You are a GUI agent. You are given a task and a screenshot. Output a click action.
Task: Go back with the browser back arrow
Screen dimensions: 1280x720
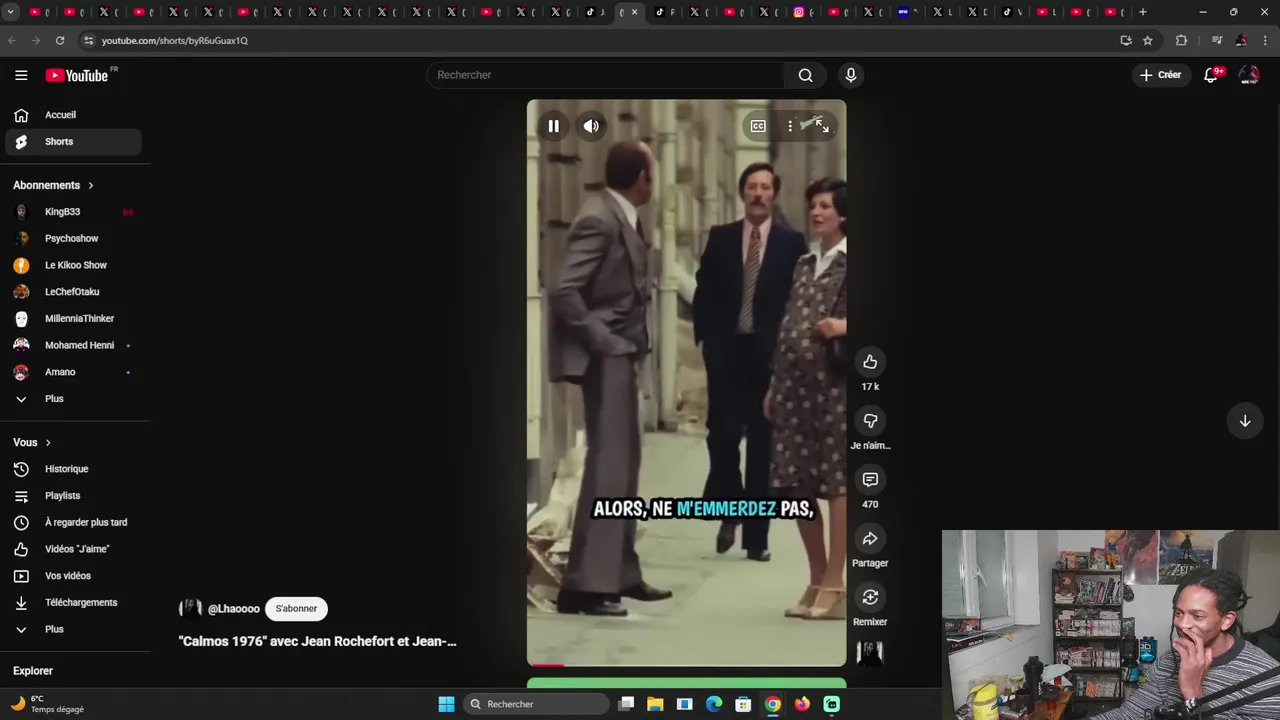click(x=12, y=40)
